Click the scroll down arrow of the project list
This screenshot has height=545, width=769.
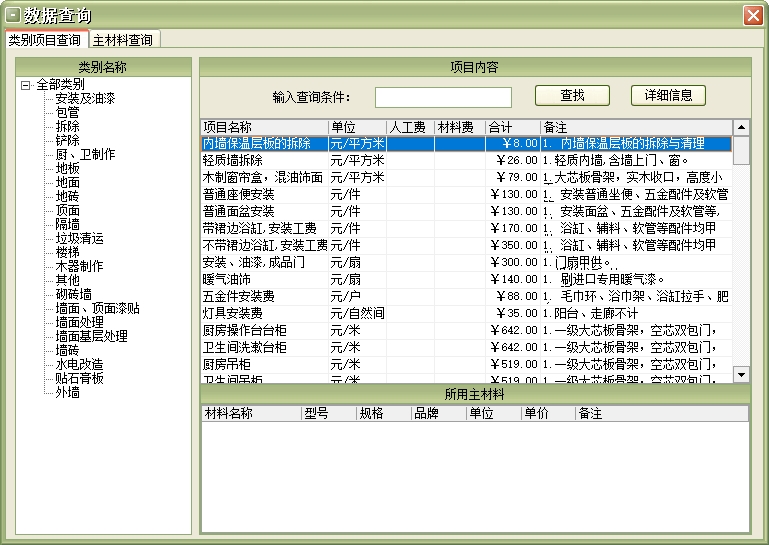[x=741, y=374]
